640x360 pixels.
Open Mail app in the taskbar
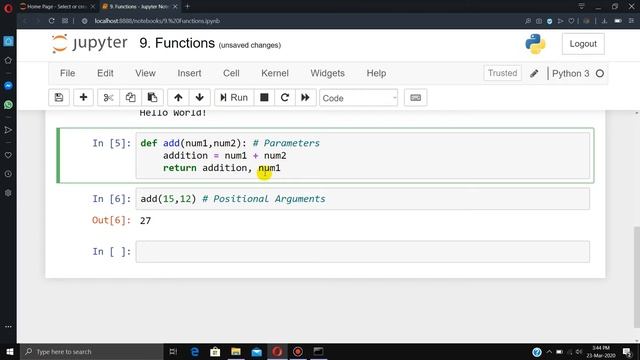coord(256,351)
